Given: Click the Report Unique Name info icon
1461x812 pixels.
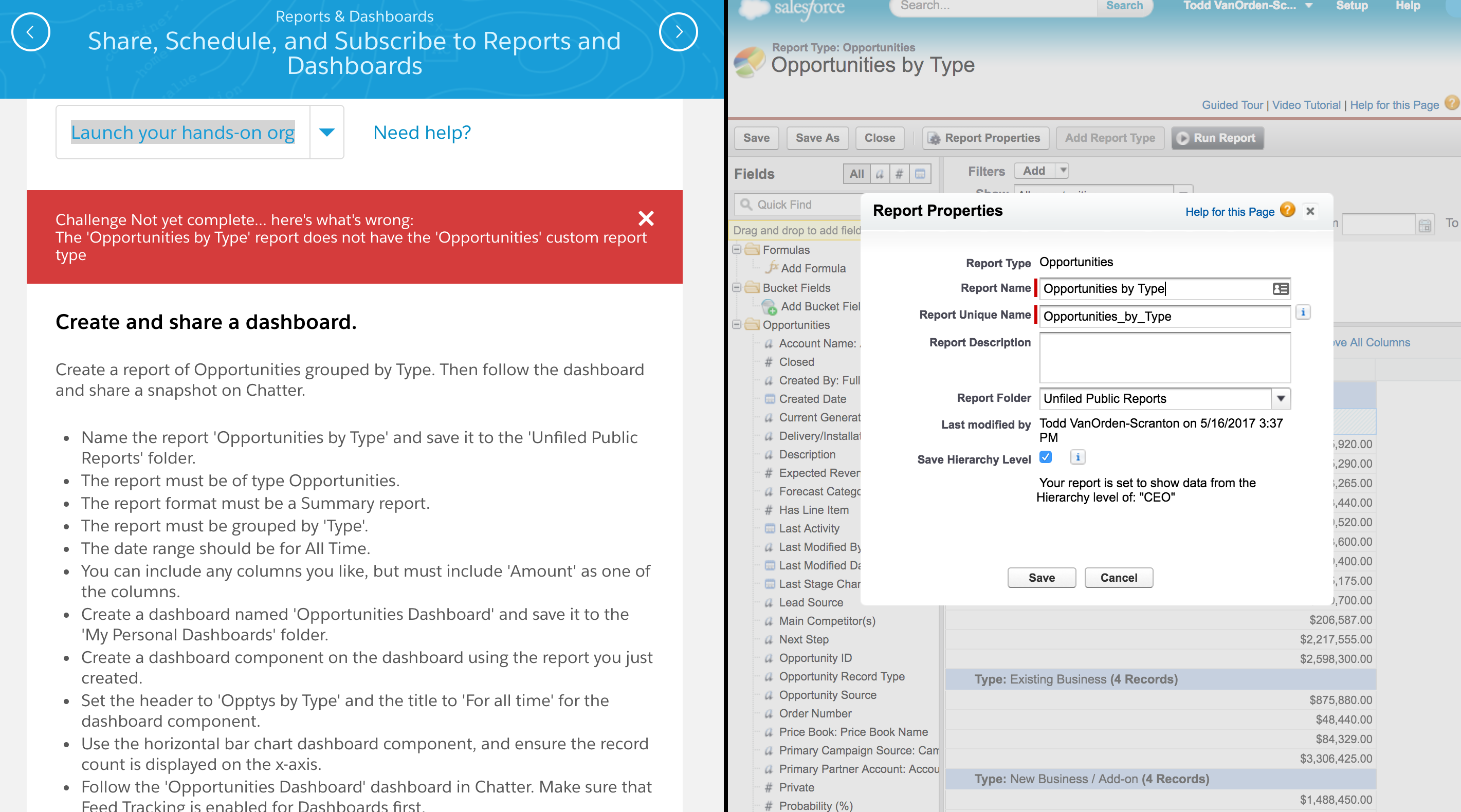Looking at the screenshot, I should (1303, 312).
